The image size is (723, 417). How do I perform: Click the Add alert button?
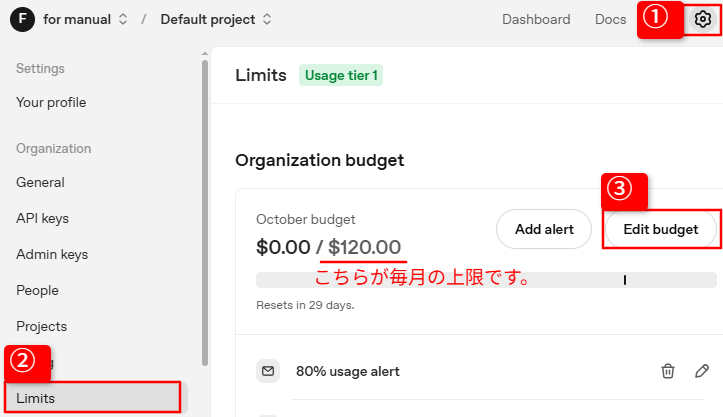tap(544, 229)
